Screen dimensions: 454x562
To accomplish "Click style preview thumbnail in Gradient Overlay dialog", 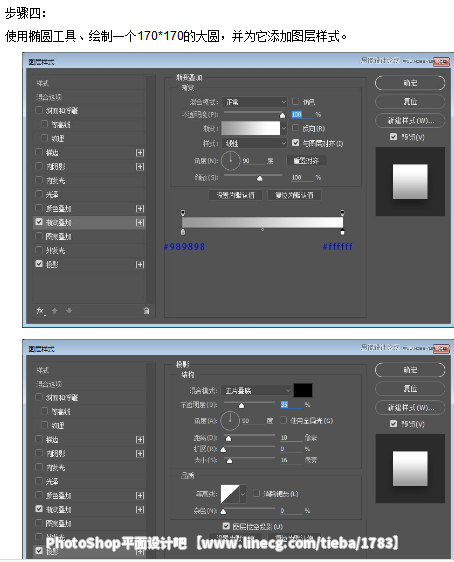I will (x=410, y=181).
